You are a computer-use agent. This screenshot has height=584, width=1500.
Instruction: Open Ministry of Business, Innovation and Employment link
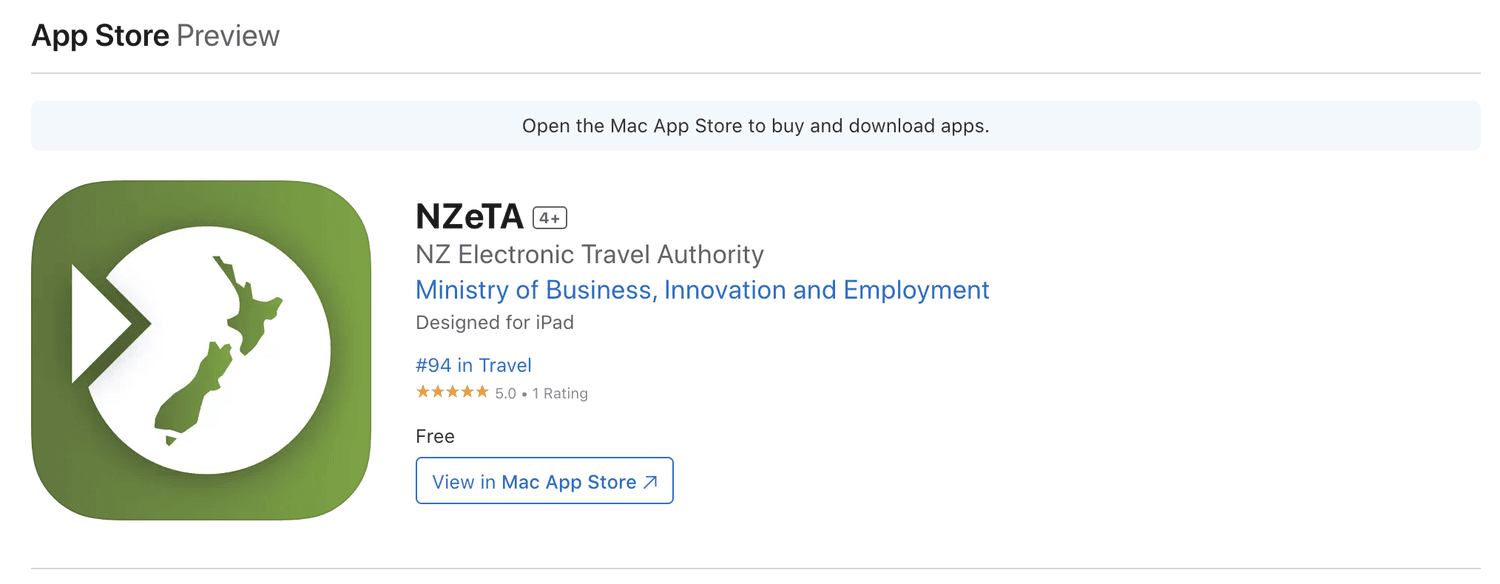(702, 290)
